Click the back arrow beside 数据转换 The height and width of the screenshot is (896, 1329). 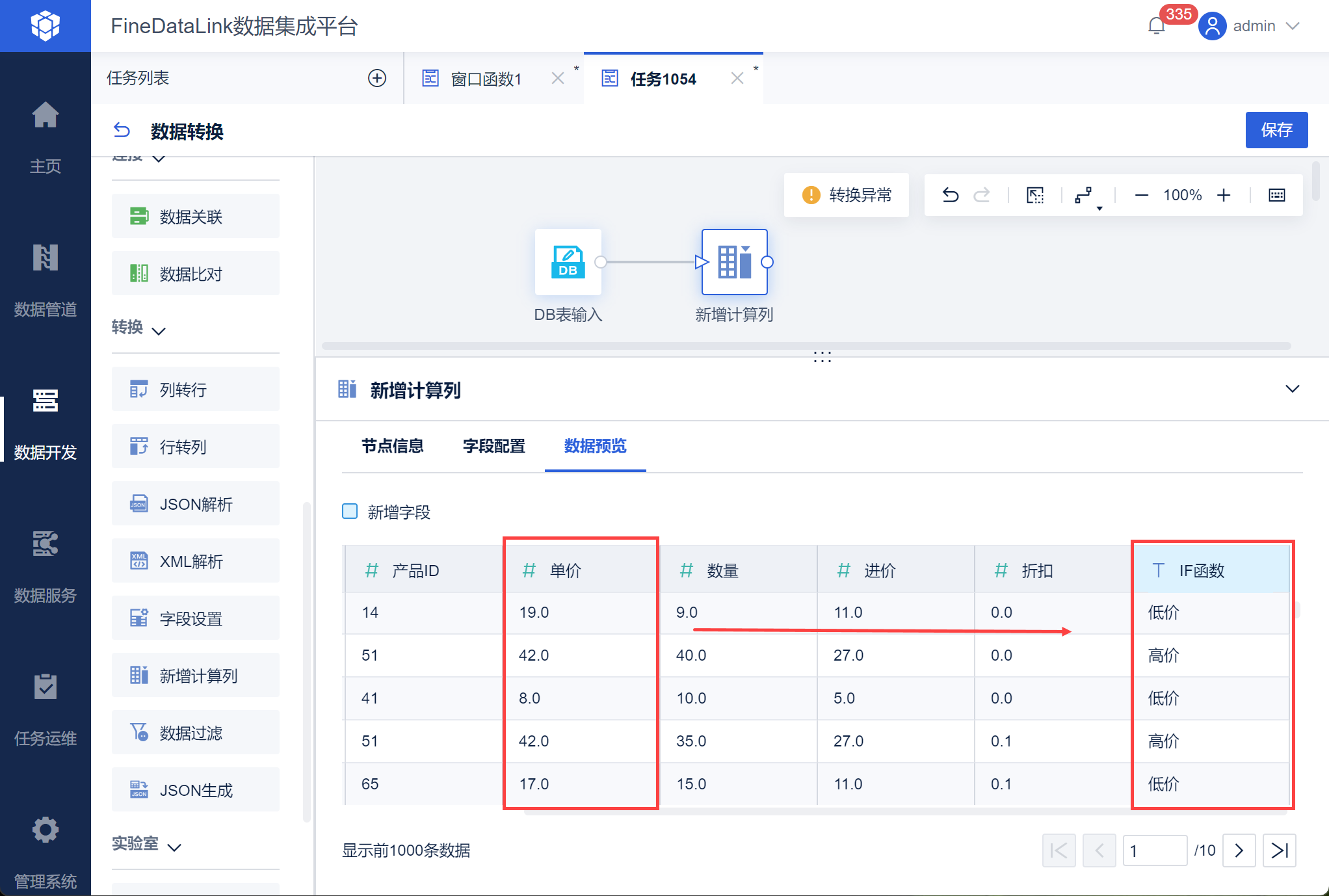click(x=122, y=131)
